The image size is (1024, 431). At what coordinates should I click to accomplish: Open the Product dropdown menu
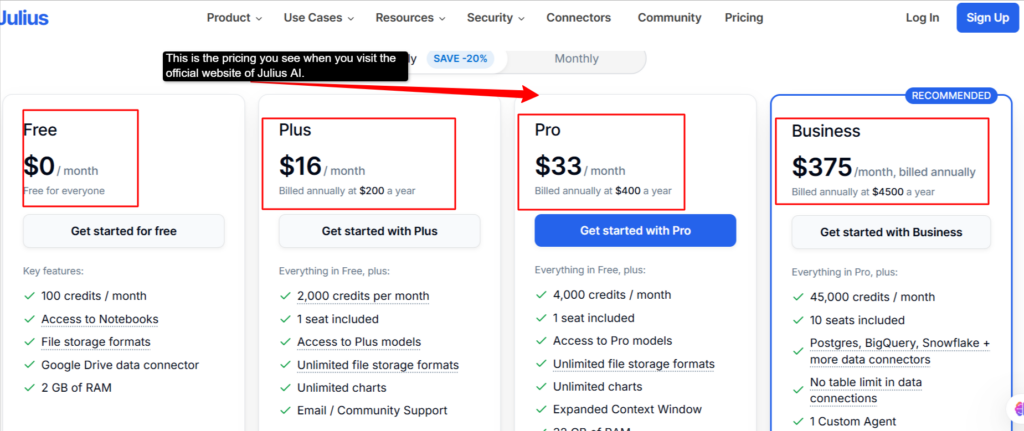coord(234,18)
